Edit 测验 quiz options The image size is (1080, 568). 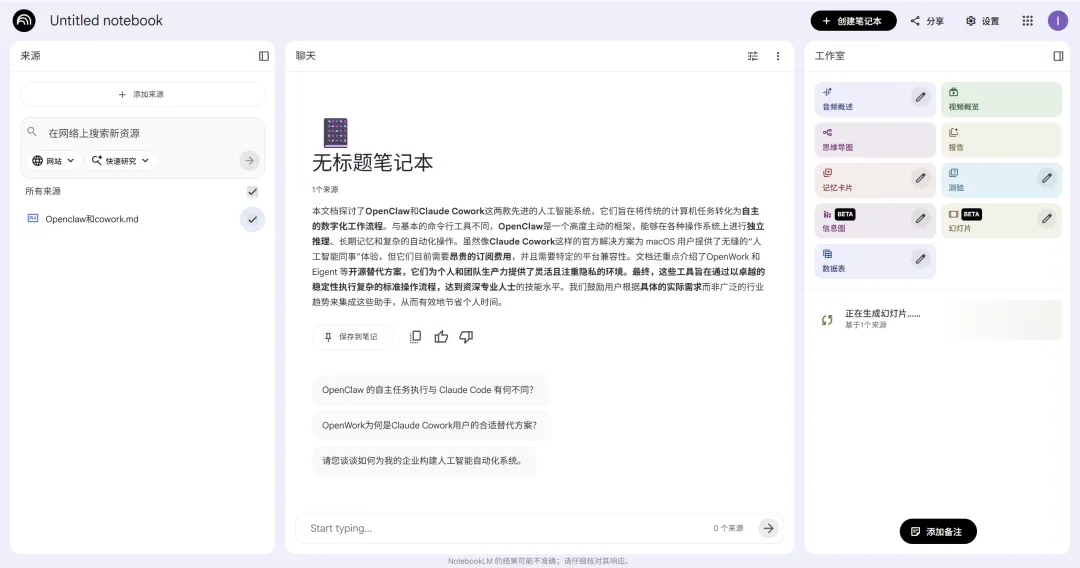(x=1046, y=178)
